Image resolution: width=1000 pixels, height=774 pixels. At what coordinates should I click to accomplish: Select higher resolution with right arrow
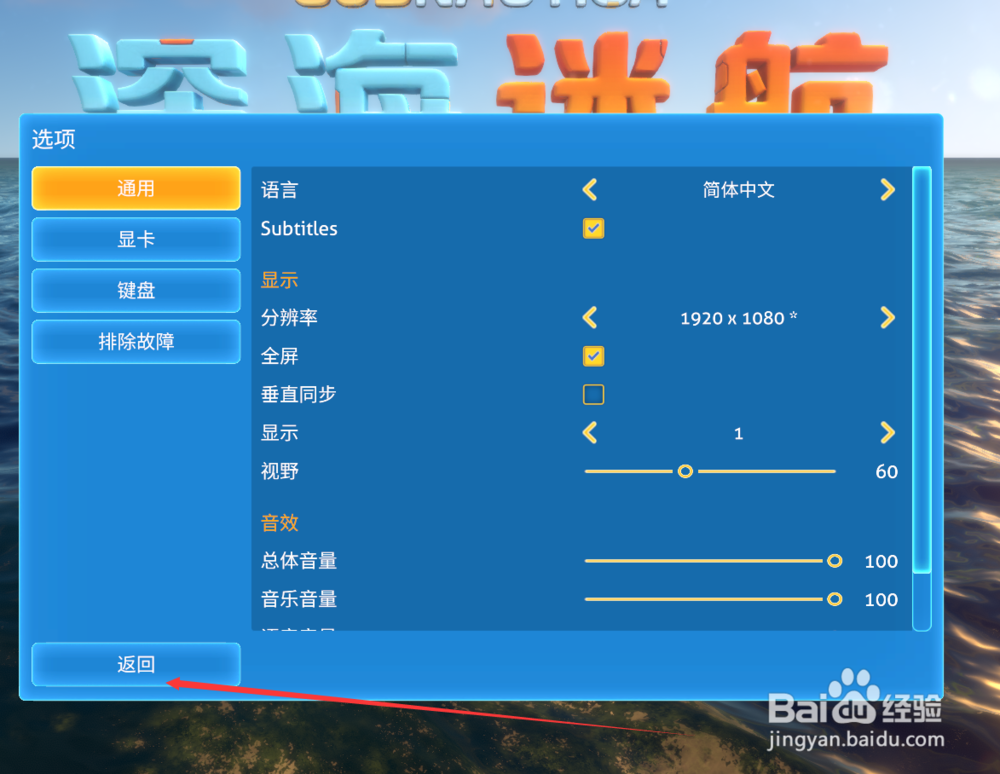click(887, 318)
